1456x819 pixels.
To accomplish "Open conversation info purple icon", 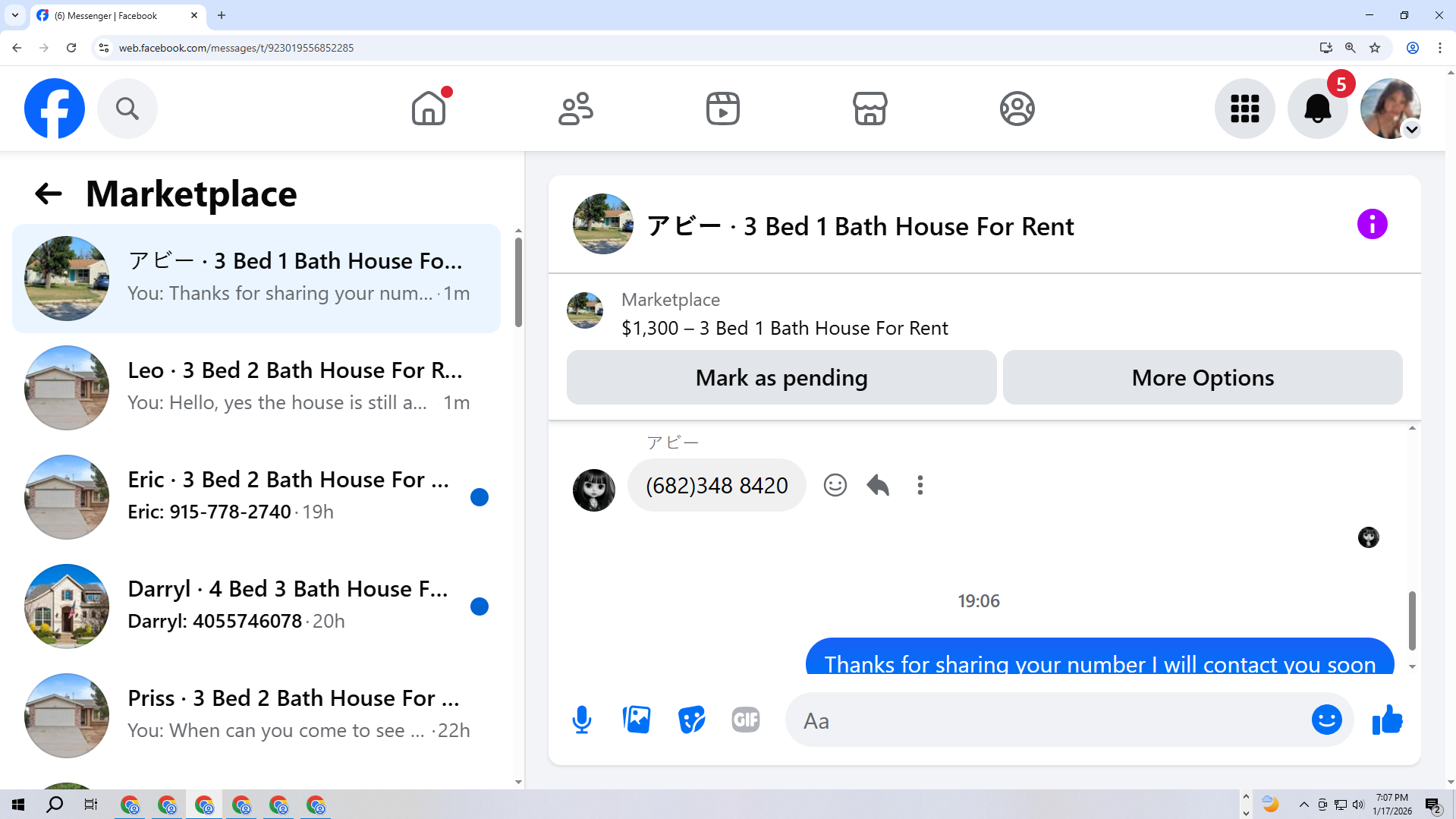I will [1373, 224].
